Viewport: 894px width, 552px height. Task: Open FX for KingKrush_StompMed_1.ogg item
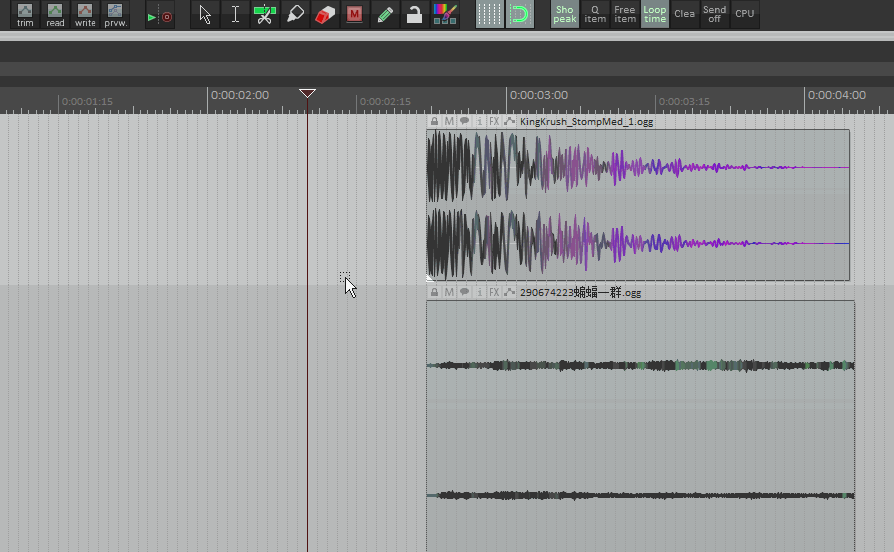[494, 121]
